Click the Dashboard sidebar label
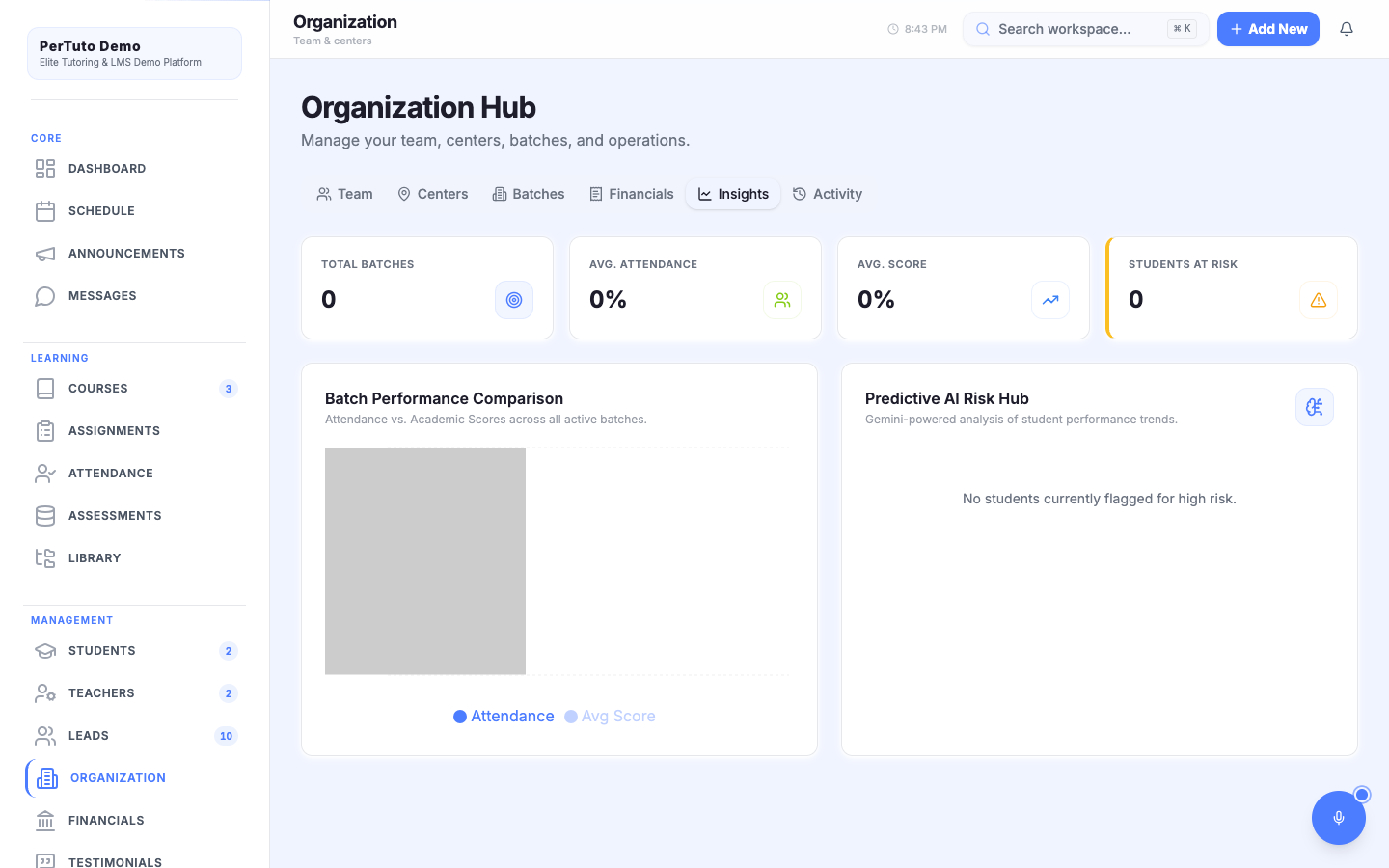Image resolution: width=1389 pixels, height=868 pixels. (107, 169)
